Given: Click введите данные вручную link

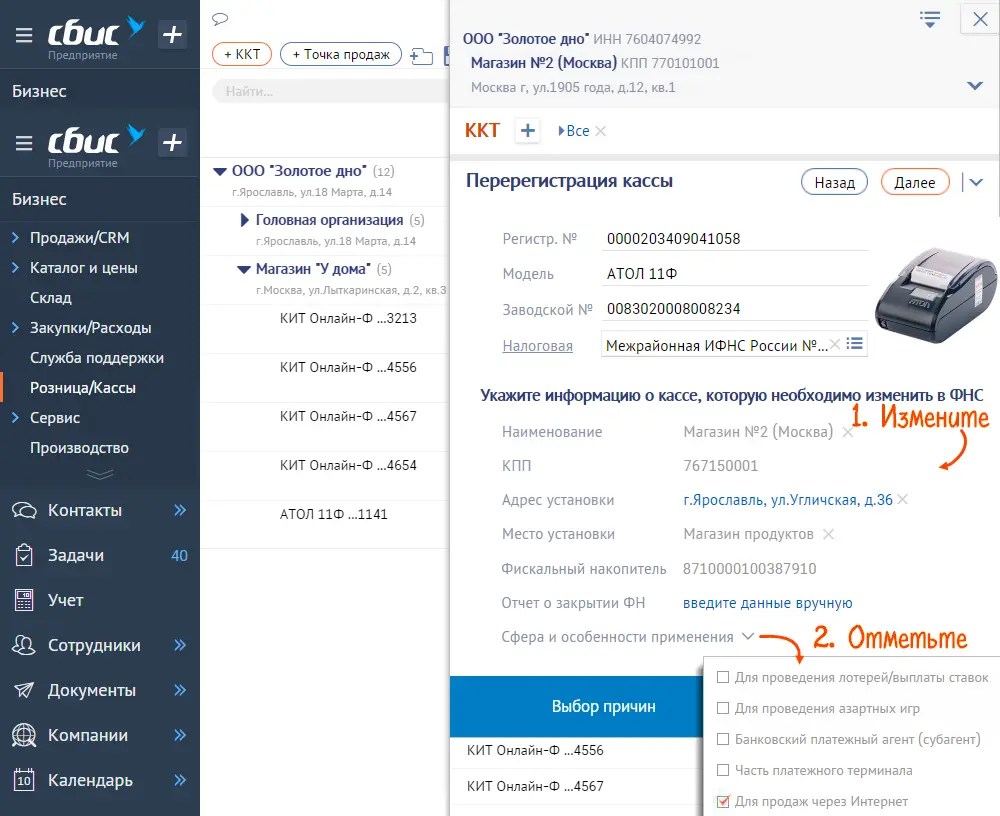Looking at the screenshot, I should tap(767, 603).
